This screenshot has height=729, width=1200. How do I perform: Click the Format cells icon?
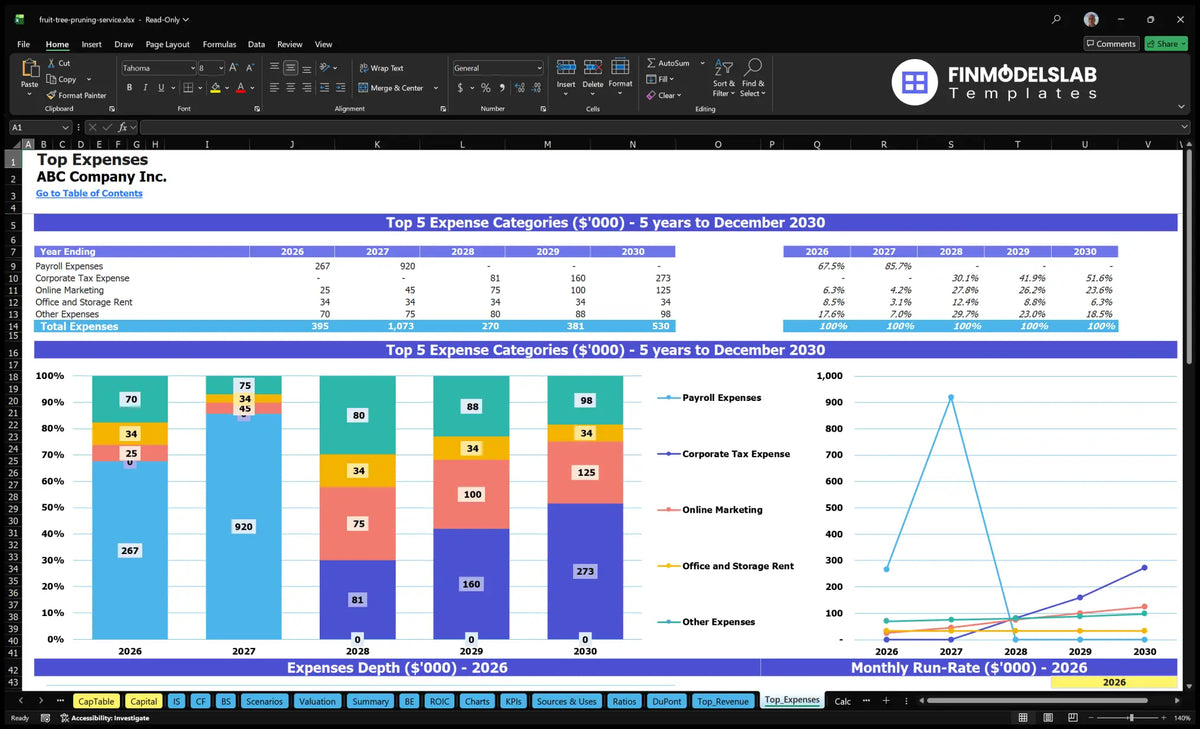click(620, 68)
